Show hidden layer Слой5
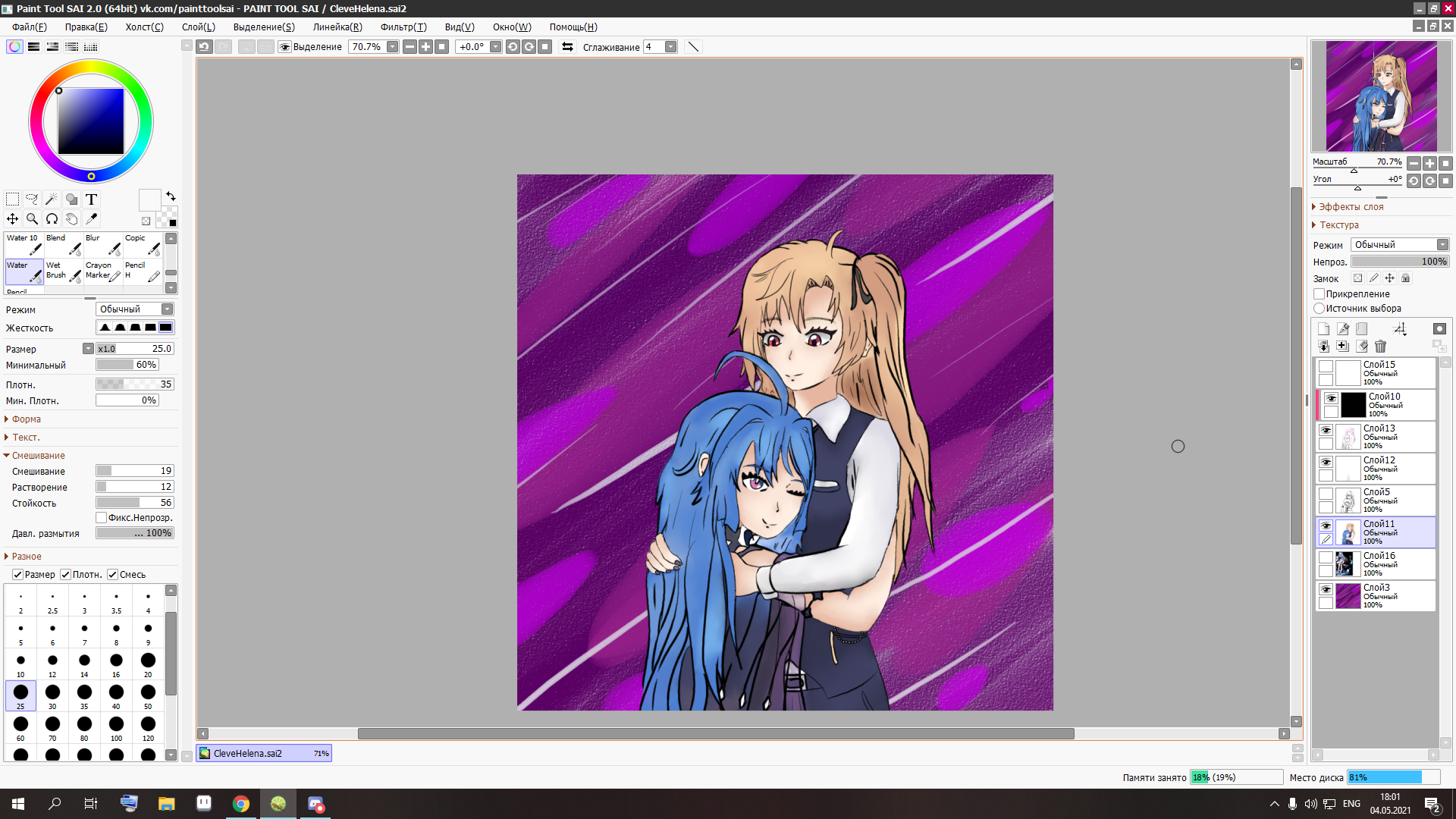 [1326, 494]
